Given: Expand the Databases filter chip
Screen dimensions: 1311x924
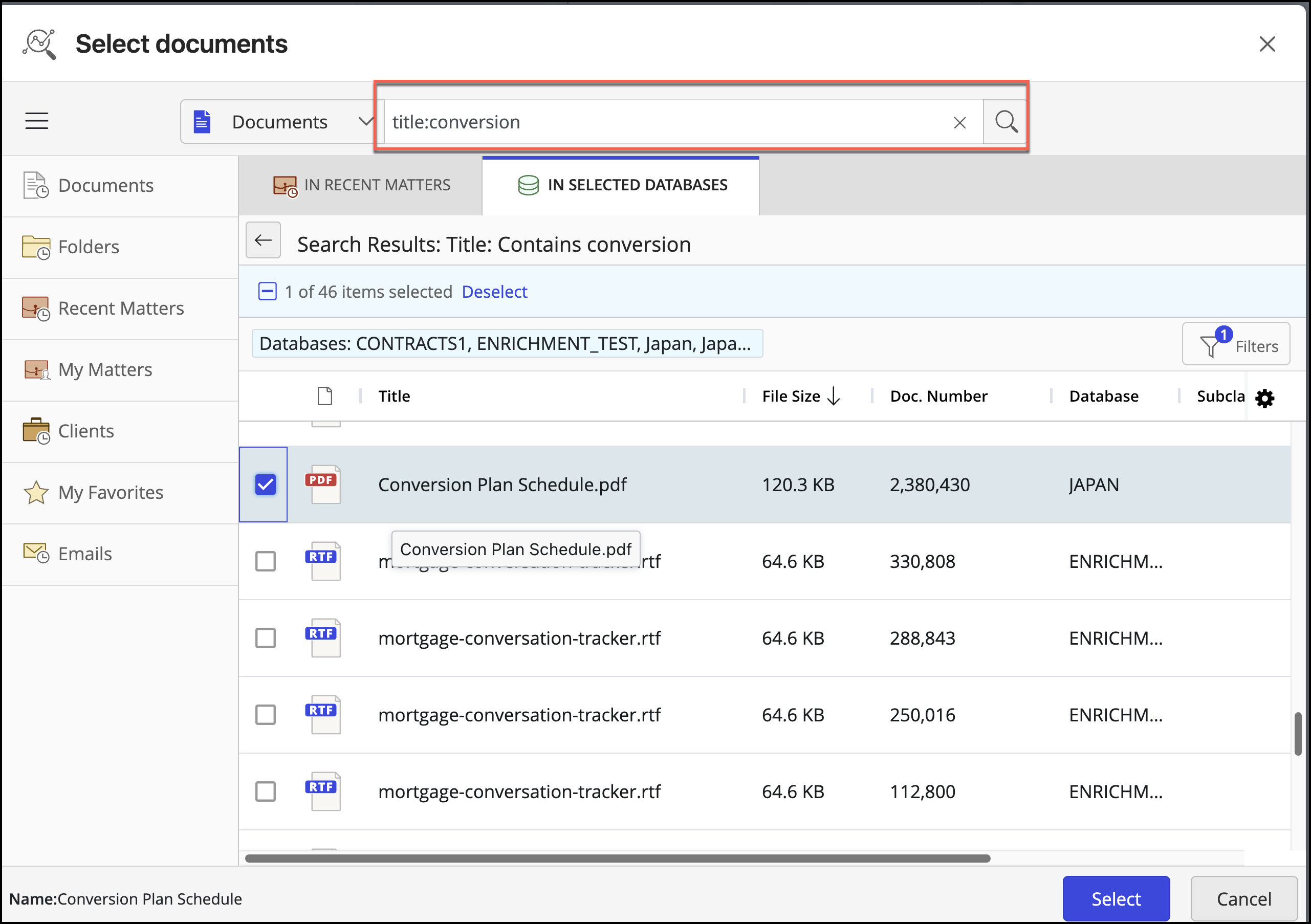Looking at the screenshot, I should click(x=507, y=344).
